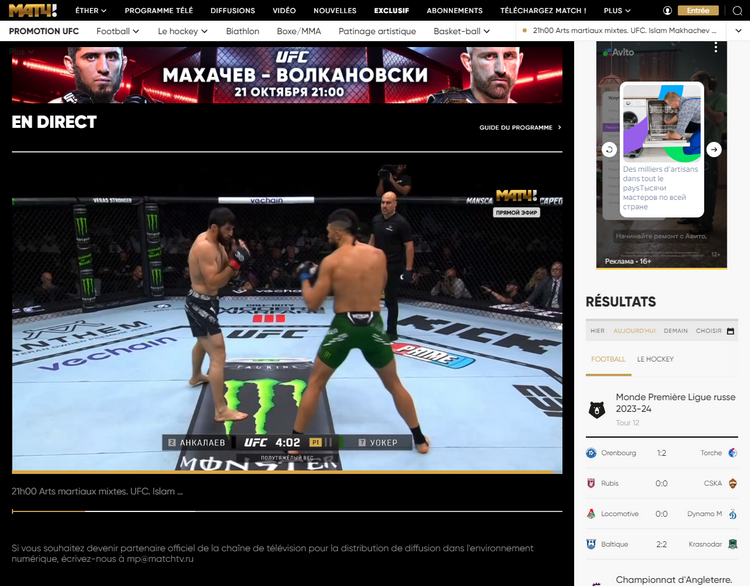This screenshot has width=750, height=586.
Task: Click the live UFC video player
Action: (287, 318)
